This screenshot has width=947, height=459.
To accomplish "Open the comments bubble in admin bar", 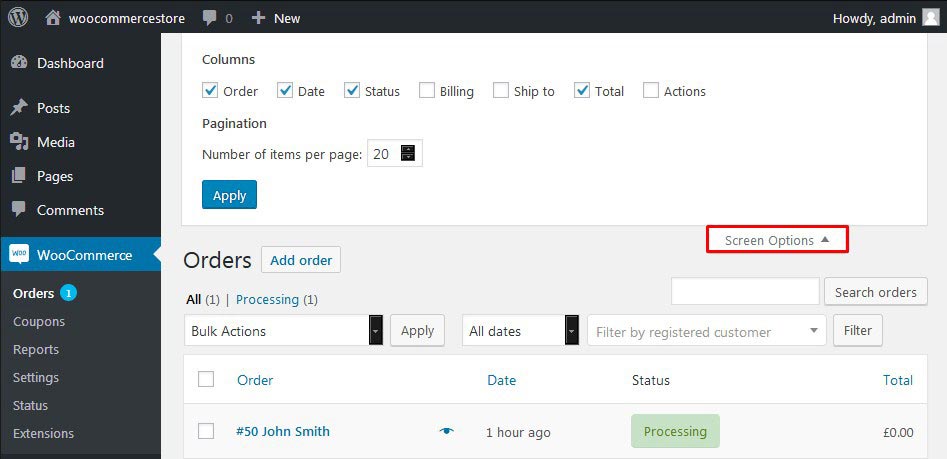I will tap(210, 18).
